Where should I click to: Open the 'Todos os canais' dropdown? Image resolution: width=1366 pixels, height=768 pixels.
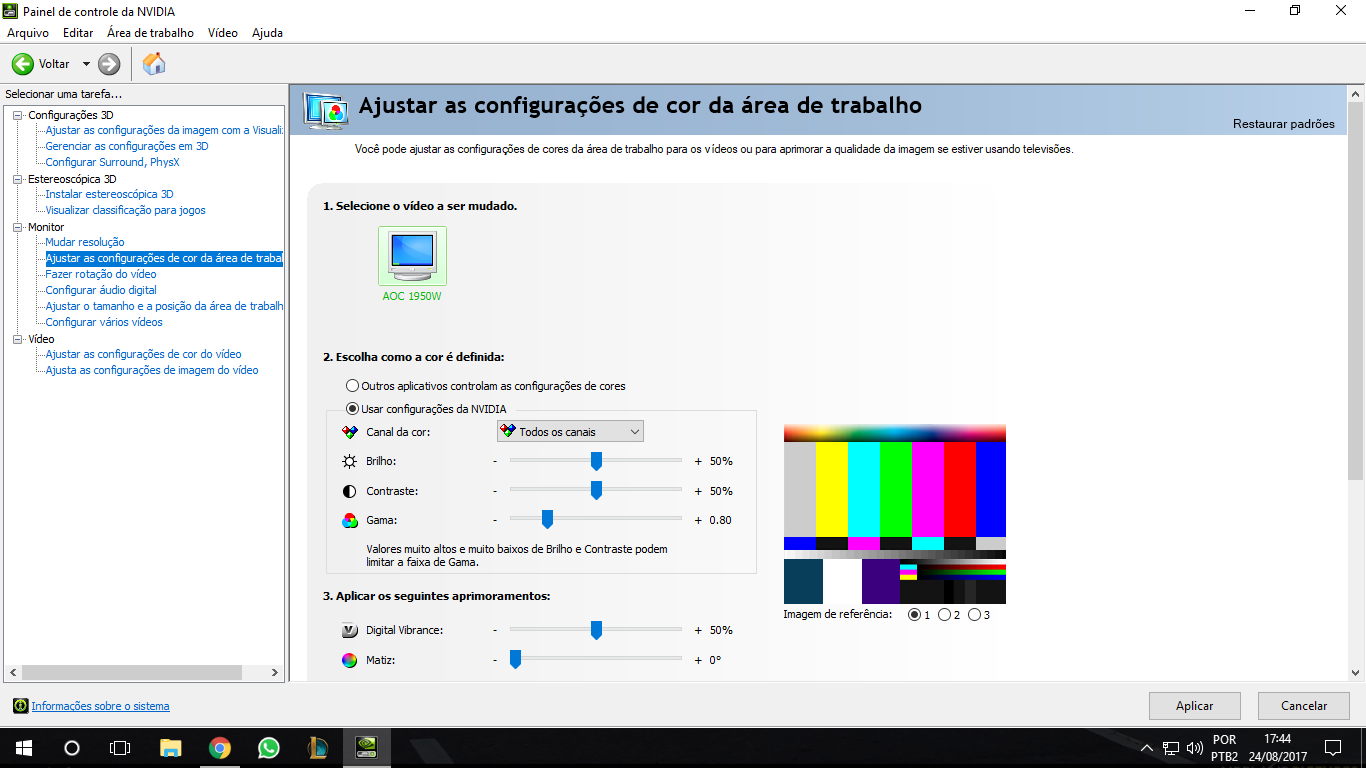(570, 432)
